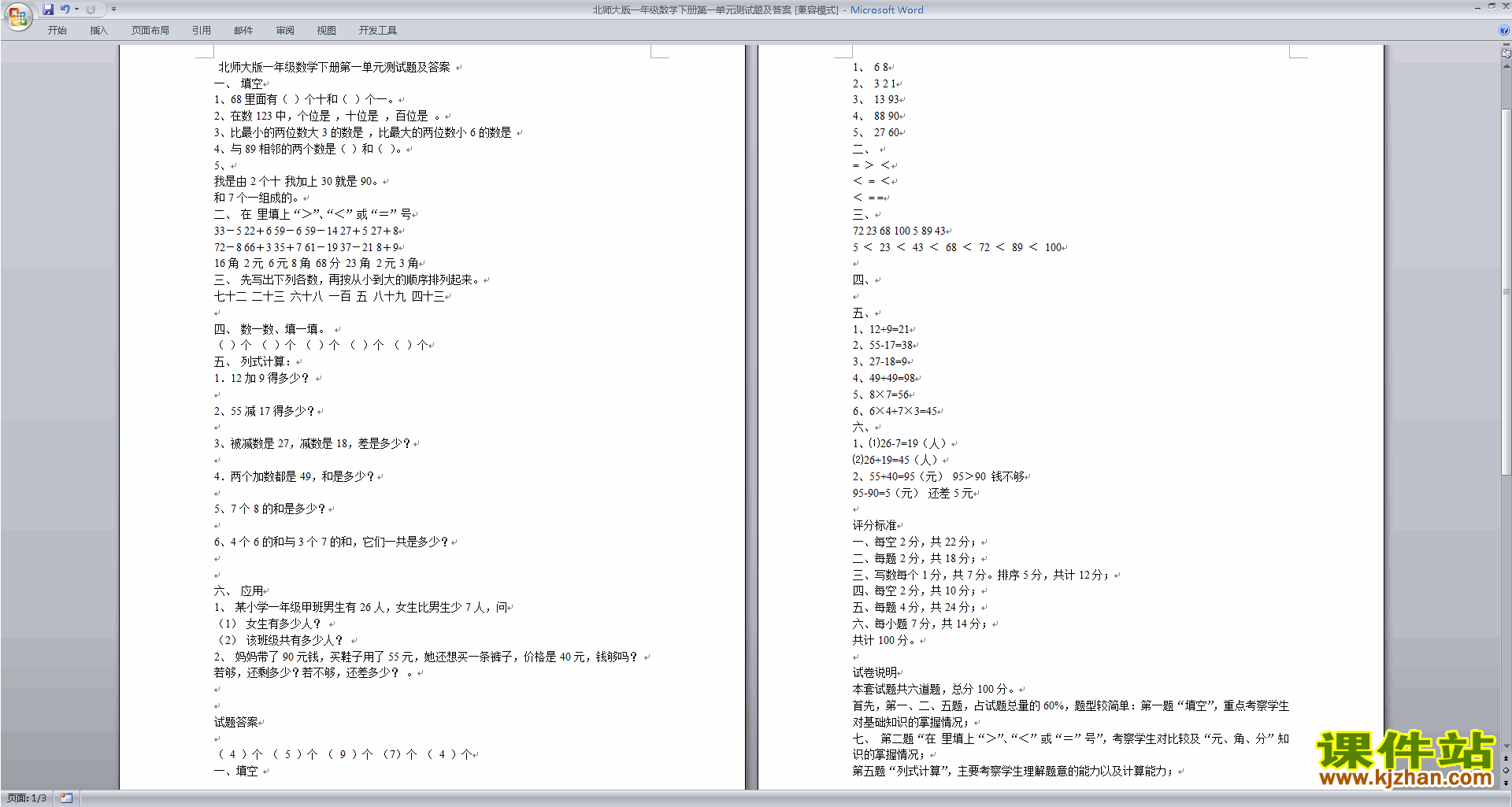
Task: Click the greyed Redo icon
Action: (x=91, y=9)
